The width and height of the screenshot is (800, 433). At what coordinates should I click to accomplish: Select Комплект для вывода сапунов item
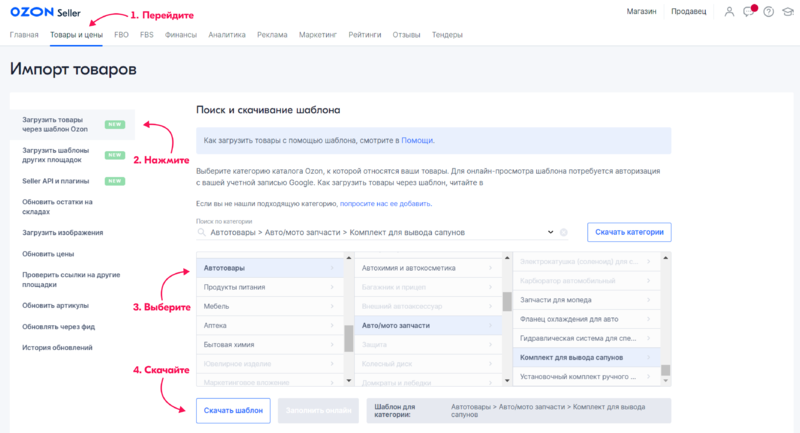click(586, 358)
